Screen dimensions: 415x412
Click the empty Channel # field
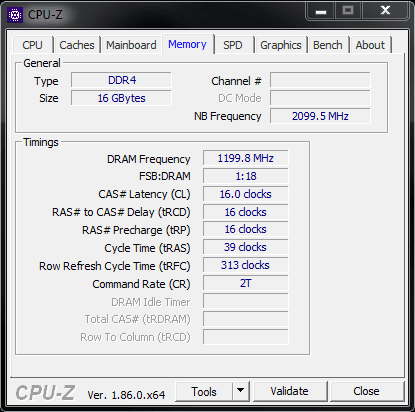320,80
